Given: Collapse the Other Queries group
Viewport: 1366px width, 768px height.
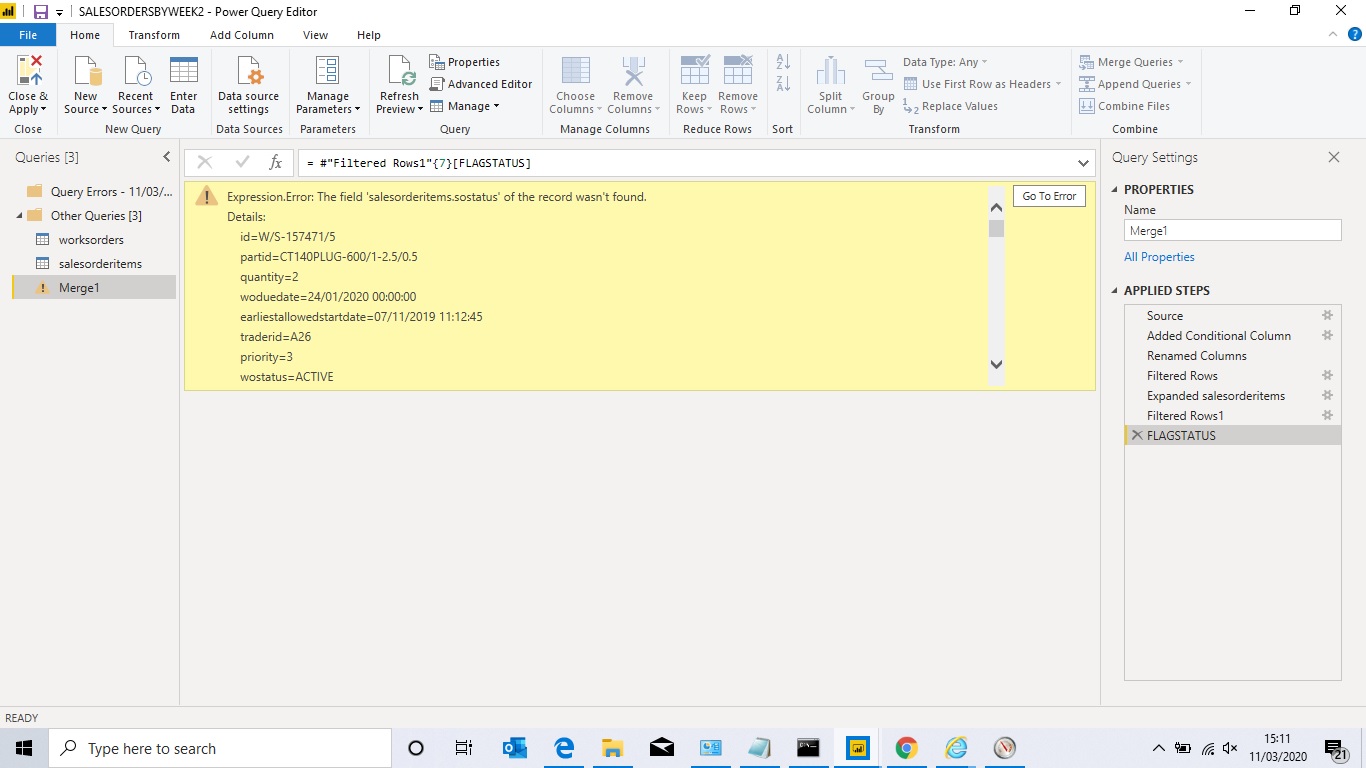Looking at the screenshot, I should (x=20, y=216).
